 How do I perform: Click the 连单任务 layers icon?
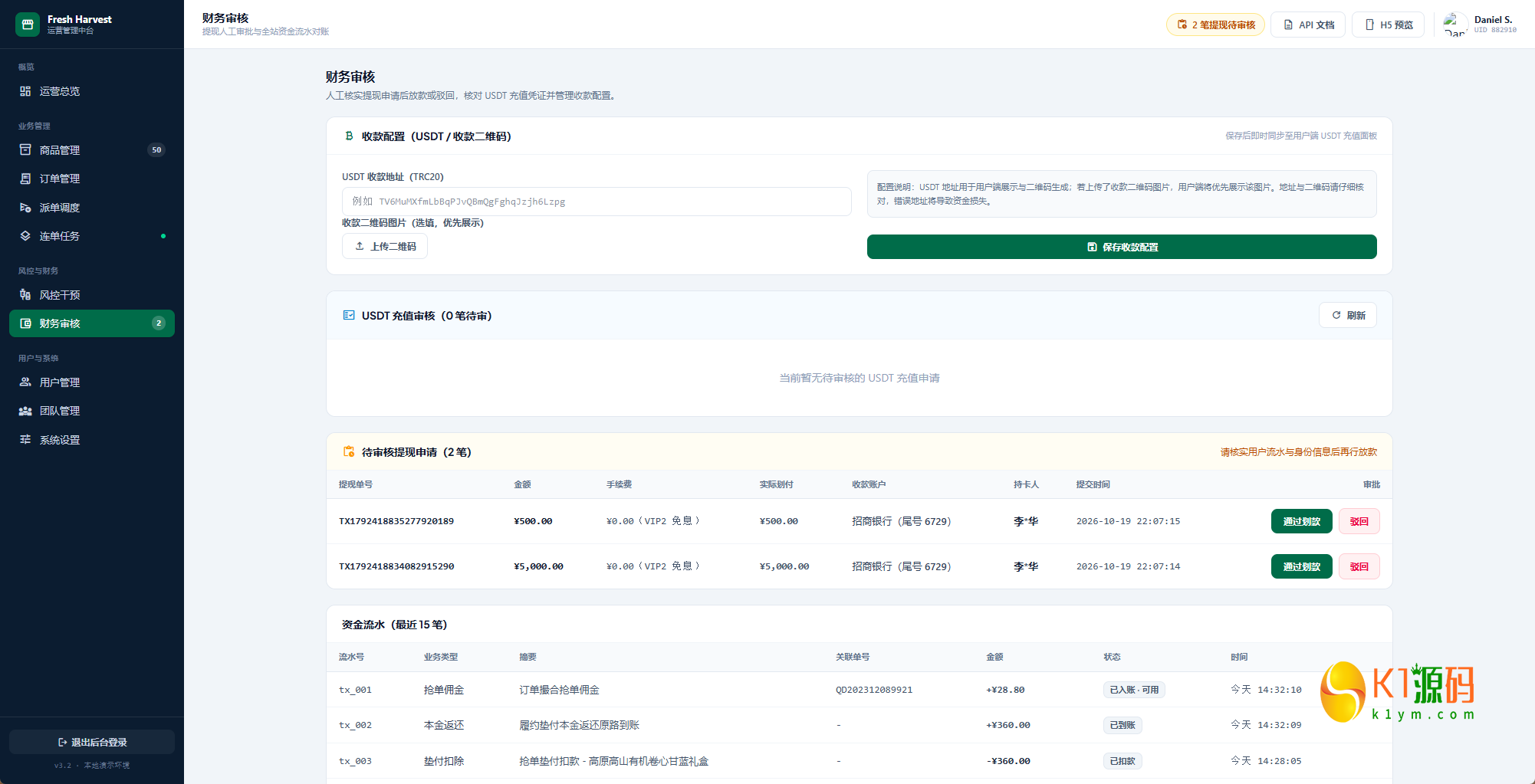(x=25, y=236)
